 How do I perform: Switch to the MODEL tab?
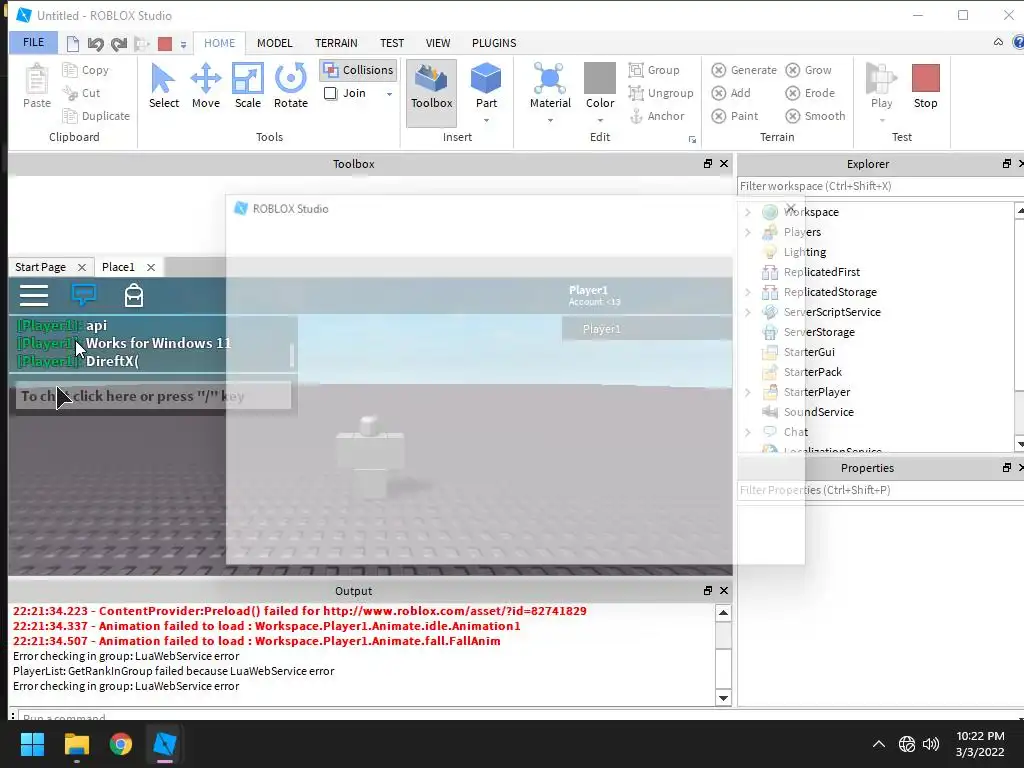point(274,43)
